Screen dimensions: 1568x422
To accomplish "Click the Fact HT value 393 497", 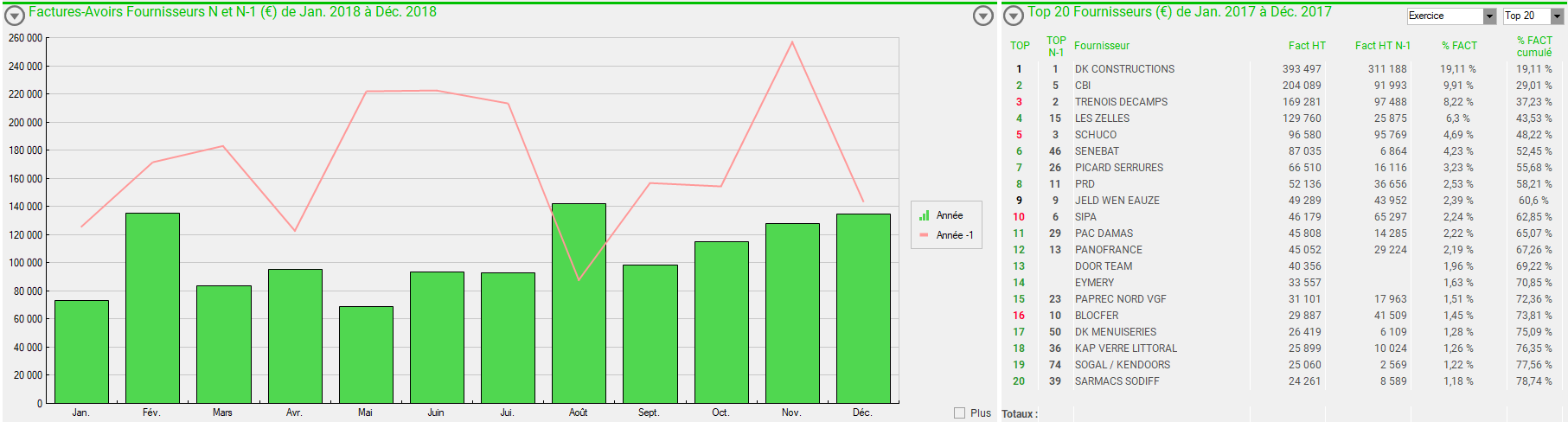I will pyautogui.click(x=1302, y=69).
